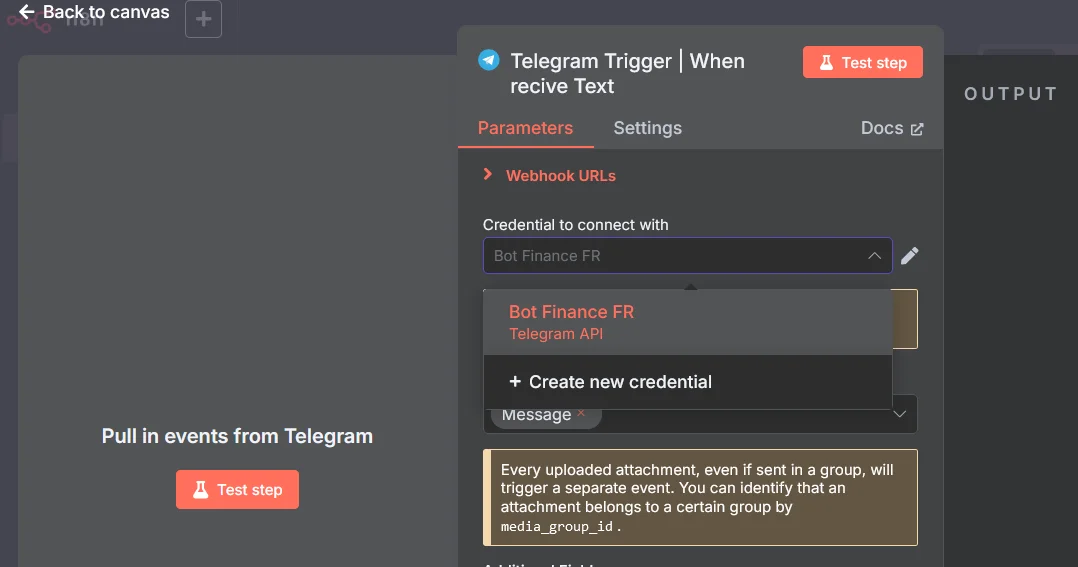The height and width of the screenshot is (567, 1078).
Task: Click the OUTPUT panel heading
Action: (x=1010, y=94)
